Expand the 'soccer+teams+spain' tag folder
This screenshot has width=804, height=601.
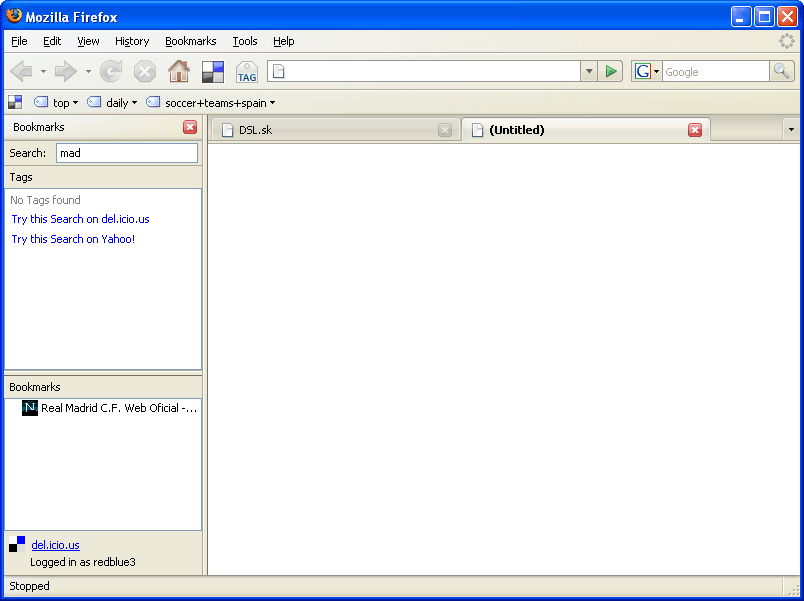(211, 103)
